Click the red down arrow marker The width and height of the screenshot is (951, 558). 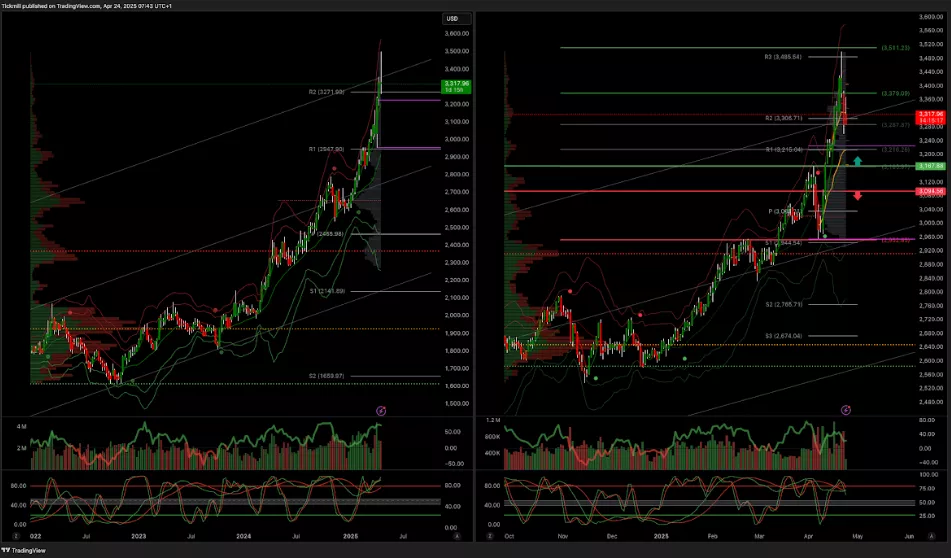(857, 196)
